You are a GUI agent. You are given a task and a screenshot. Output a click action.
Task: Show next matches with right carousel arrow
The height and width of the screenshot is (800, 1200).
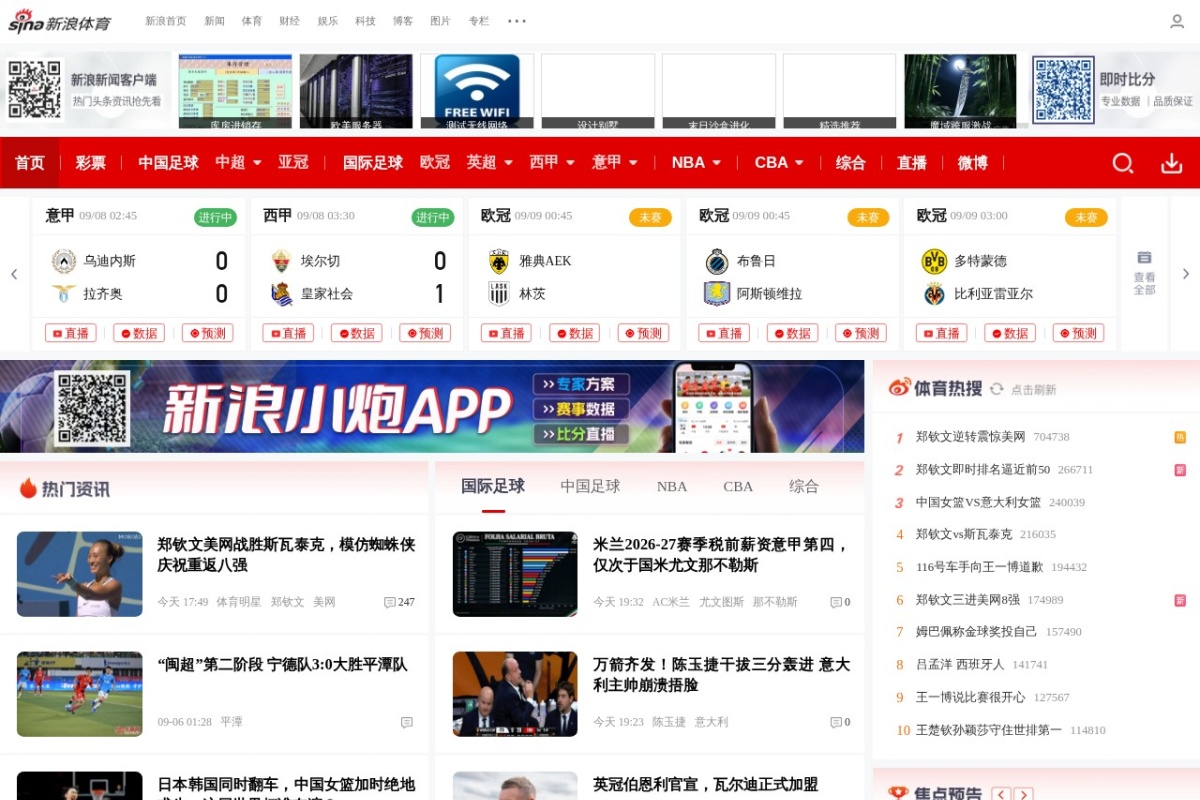(1186, 274)
